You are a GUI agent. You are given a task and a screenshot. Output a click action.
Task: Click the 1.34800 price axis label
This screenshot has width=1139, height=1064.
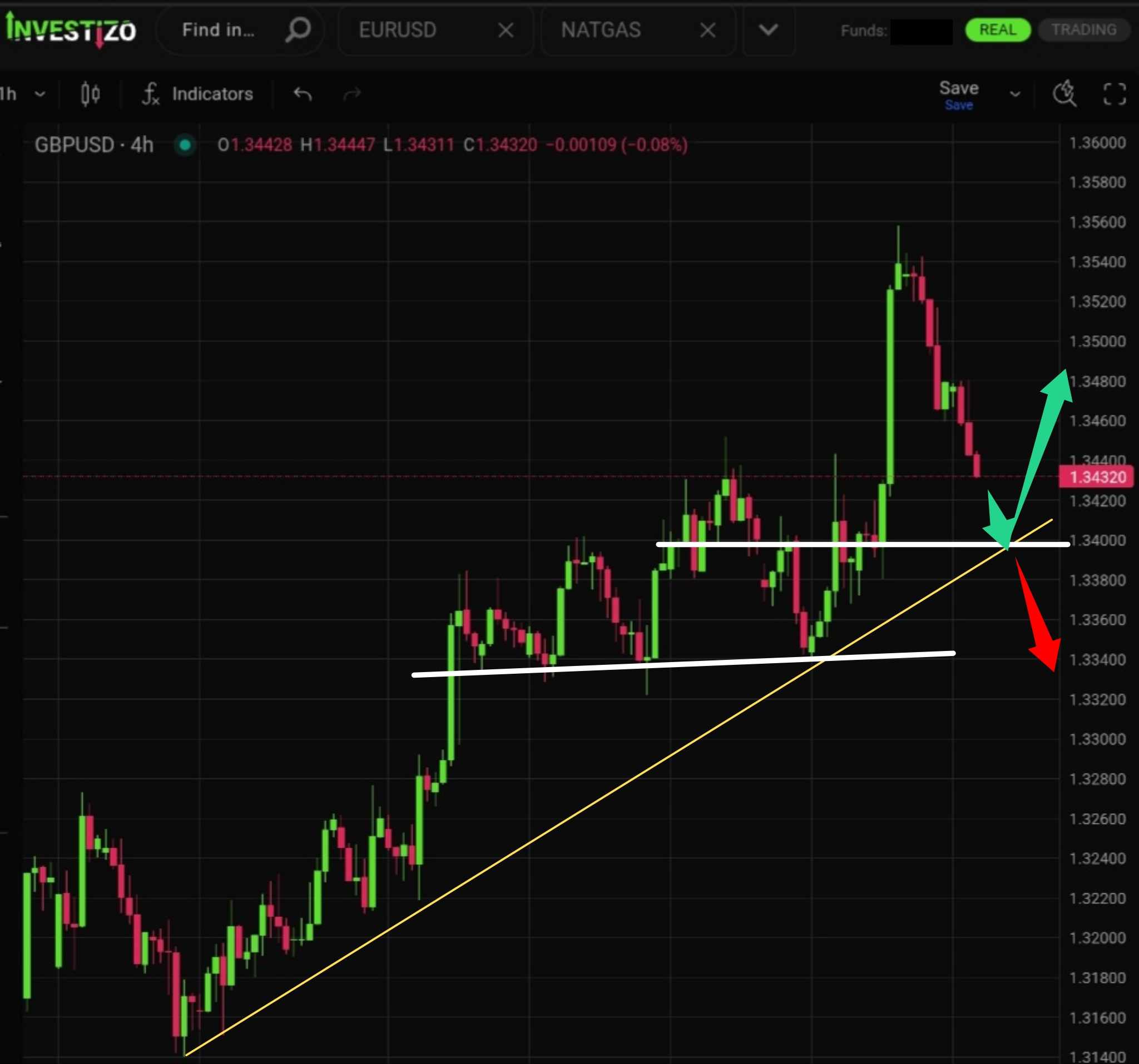point(1097,381)
